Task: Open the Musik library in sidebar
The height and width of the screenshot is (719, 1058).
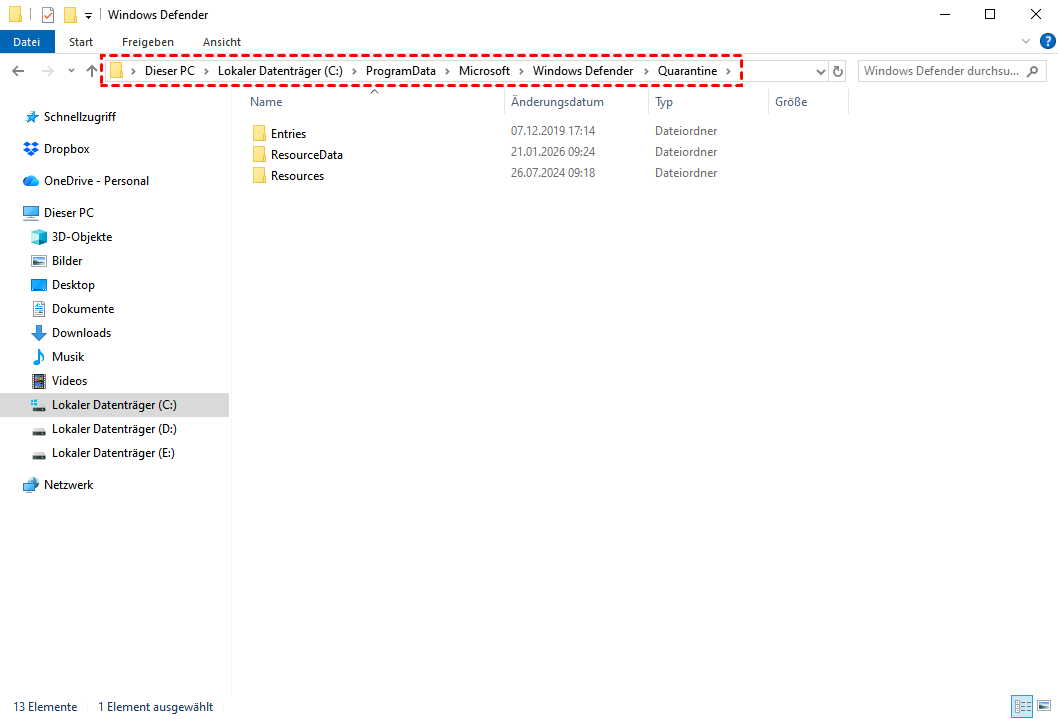Action: [x=68, y=357]
